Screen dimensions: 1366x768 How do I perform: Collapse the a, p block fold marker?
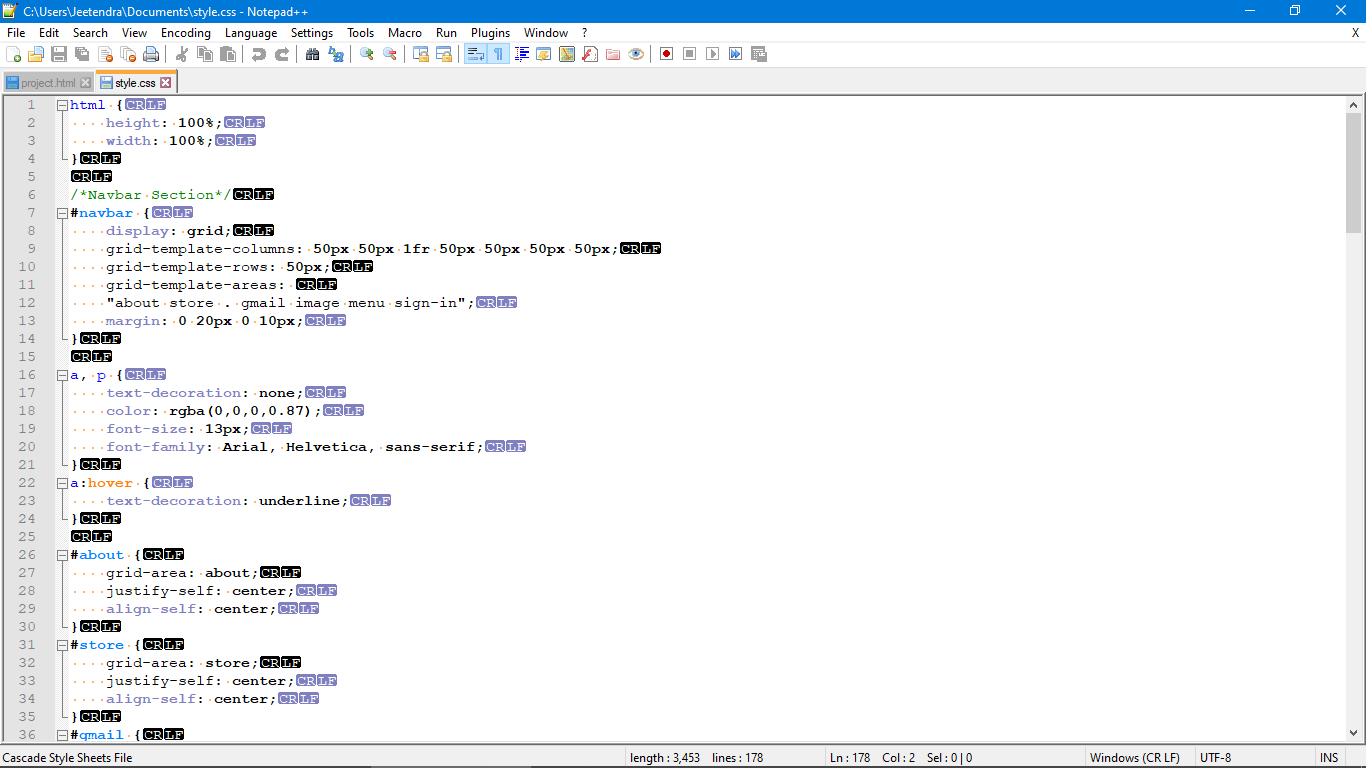click(x=63, y=375)
